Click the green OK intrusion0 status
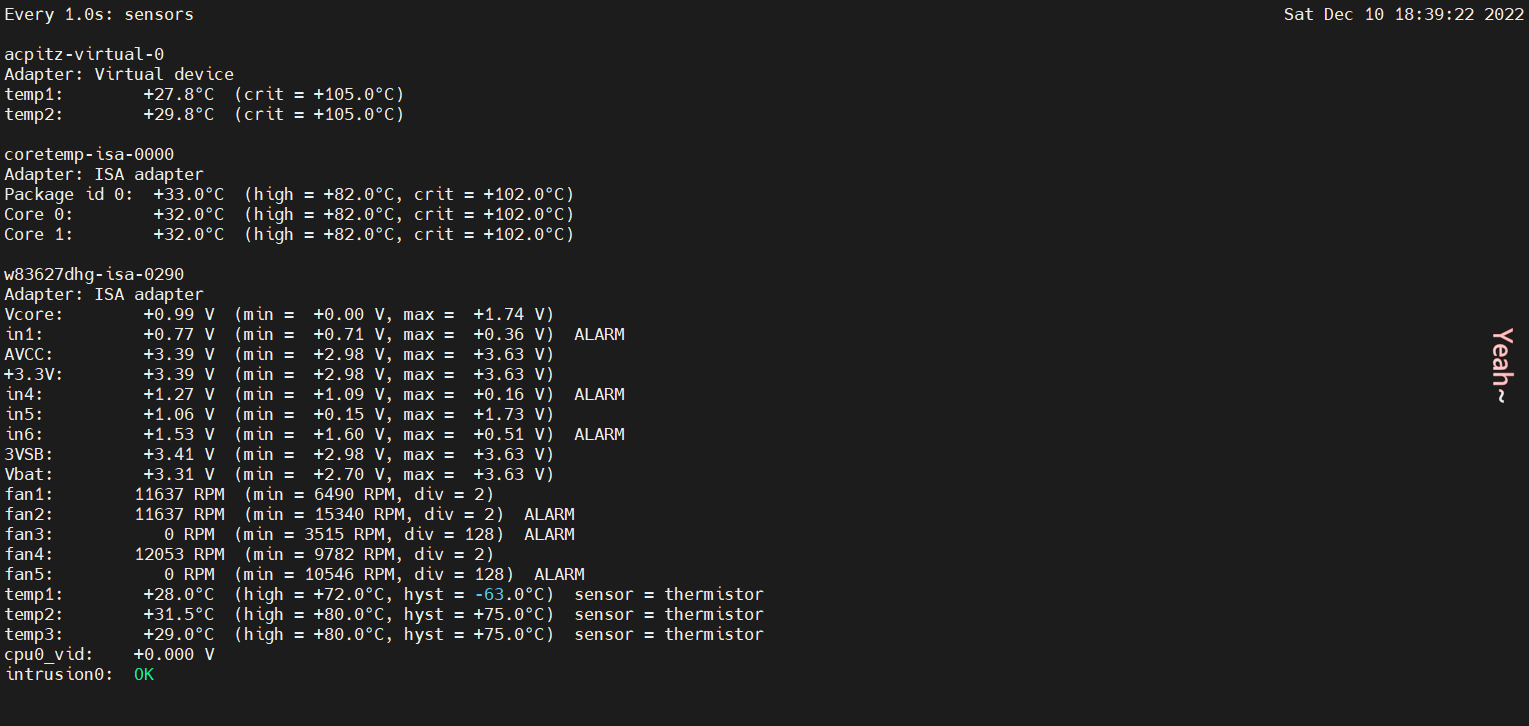 pos(144,674)
